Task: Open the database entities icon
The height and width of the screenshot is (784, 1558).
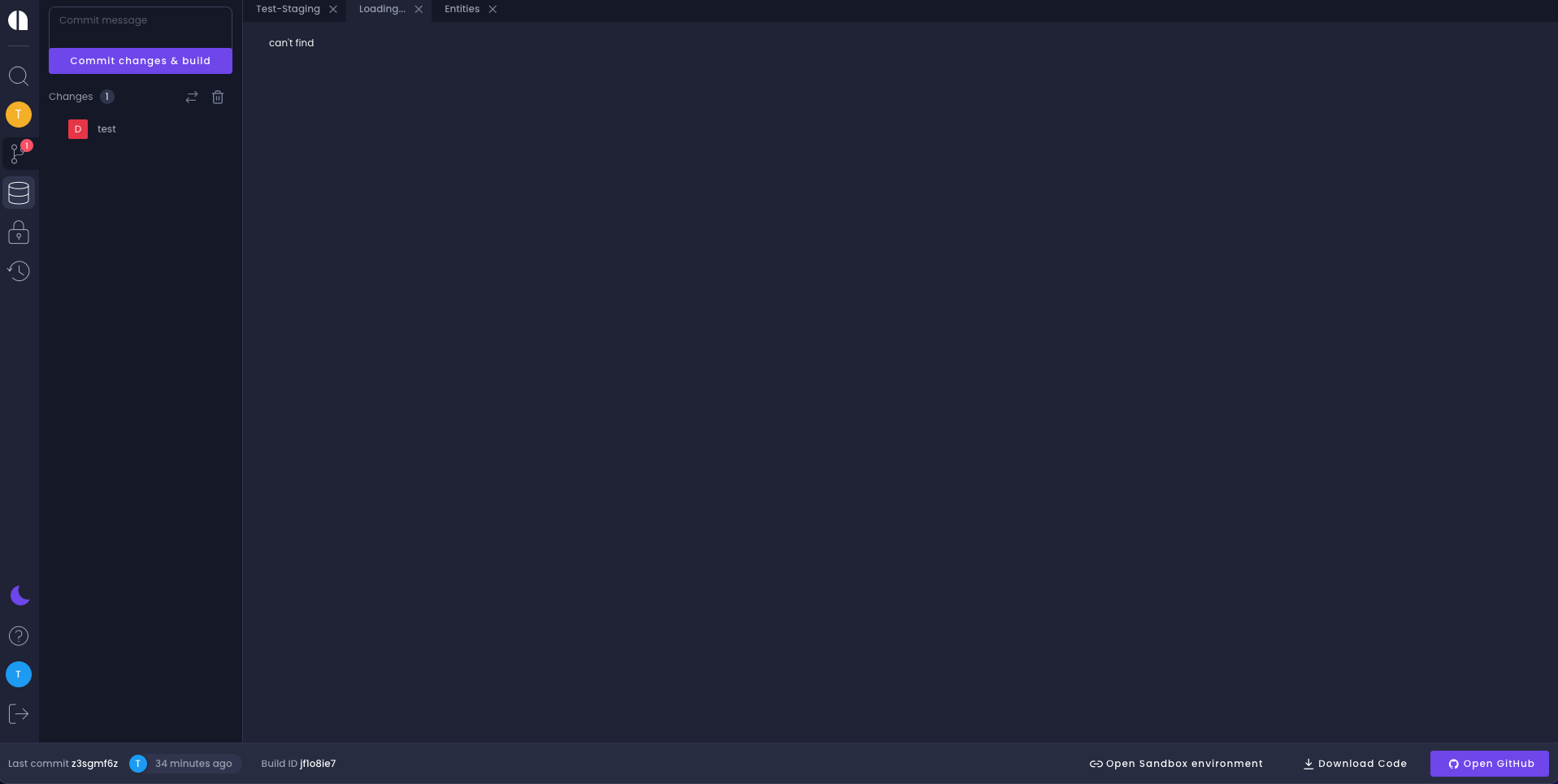Action: [x=19, y=193]
